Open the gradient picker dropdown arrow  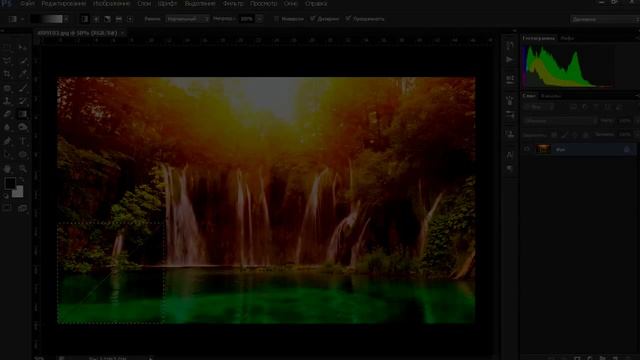[67, 19]
